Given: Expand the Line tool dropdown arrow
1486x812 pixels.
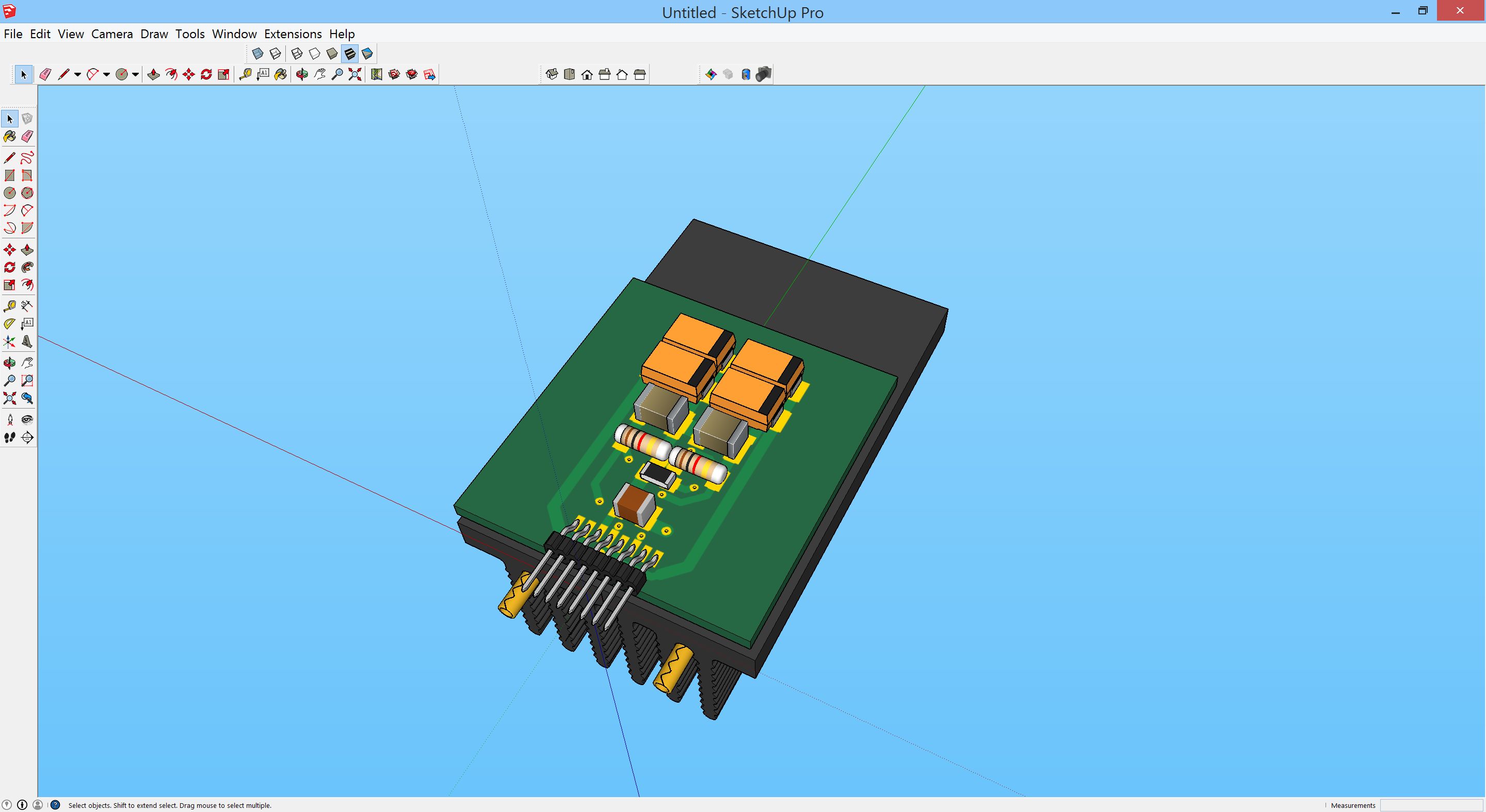Looking at the screenshot, I should 77,74.
